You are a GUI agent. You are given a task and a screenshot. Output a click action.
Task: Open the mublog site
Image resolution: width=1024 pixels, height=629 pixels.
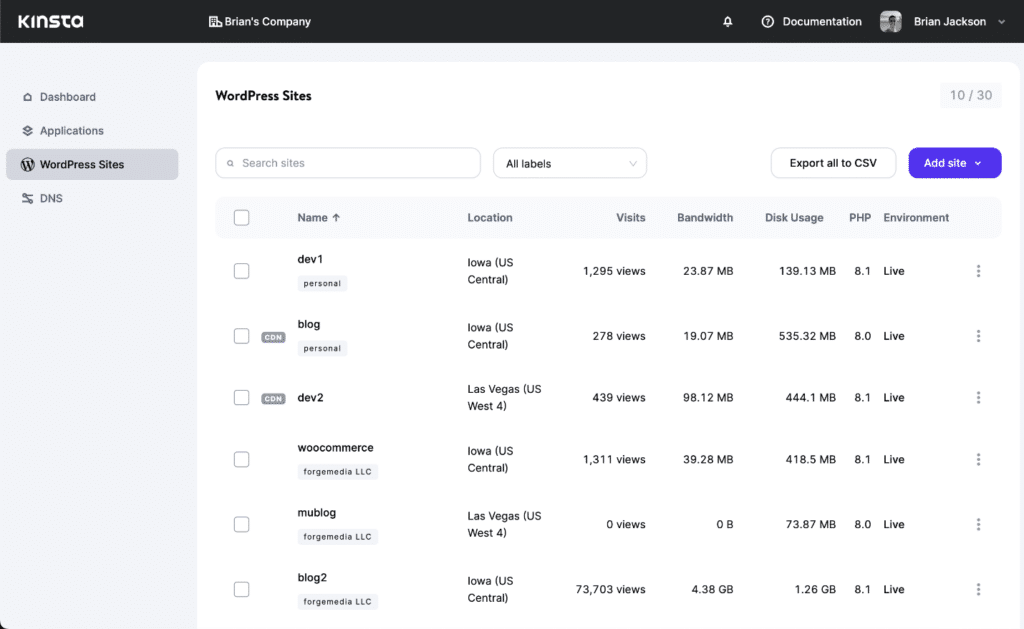(317, 513)
